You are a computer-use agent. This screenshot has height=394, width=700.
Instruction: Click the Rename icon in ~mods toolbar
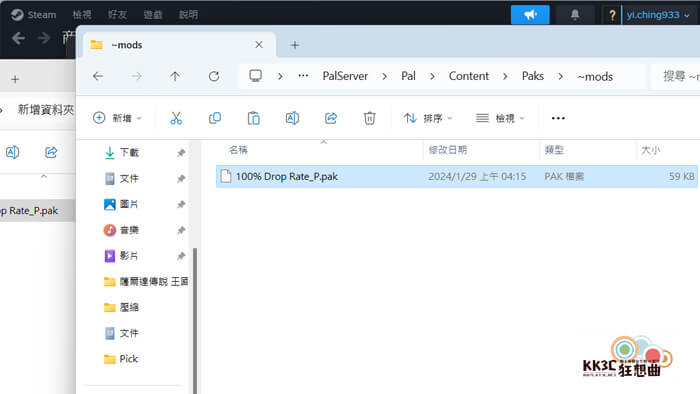click(292, 118)
